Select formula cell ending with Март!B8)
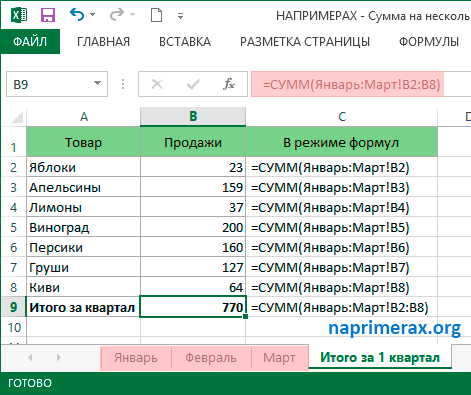The height and width of the screenshot is (395, 471). [342, 287]
